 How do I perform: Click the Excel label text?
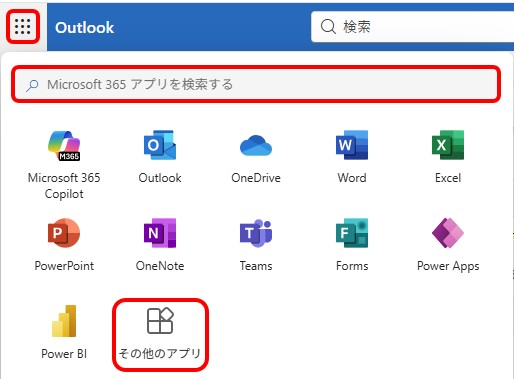448,178
